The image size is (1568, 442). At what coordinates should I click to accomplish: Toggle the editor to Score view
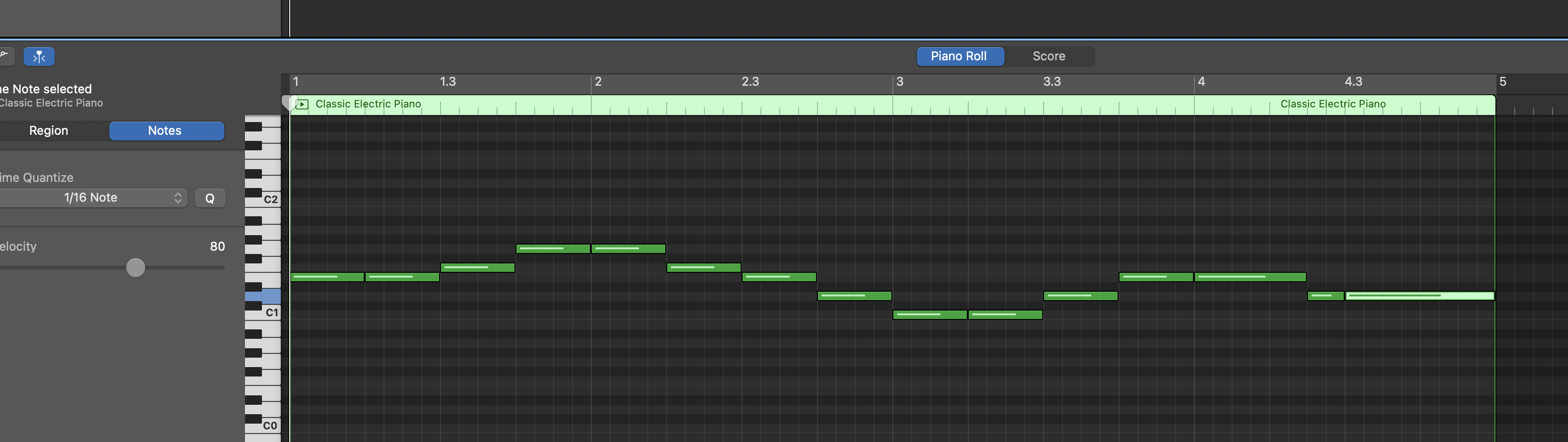pyautogui.click(x=1049, y=56)
